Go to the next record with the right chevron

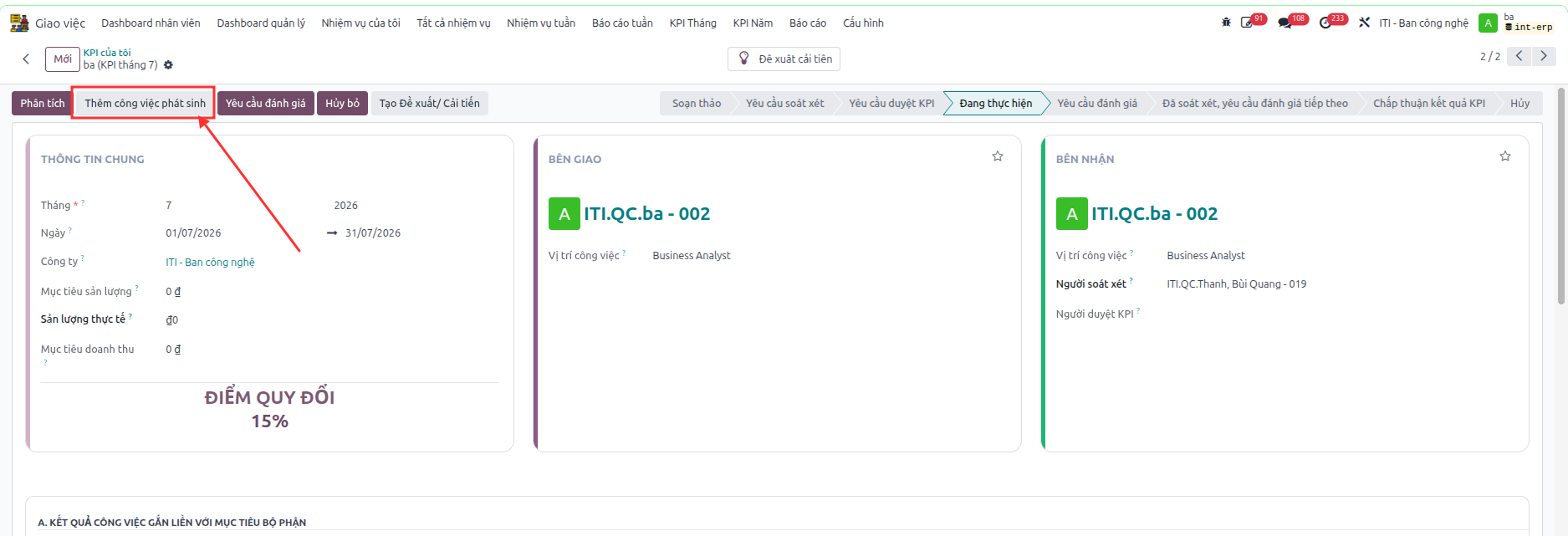pyautogui.click(x=1544, y=56)
